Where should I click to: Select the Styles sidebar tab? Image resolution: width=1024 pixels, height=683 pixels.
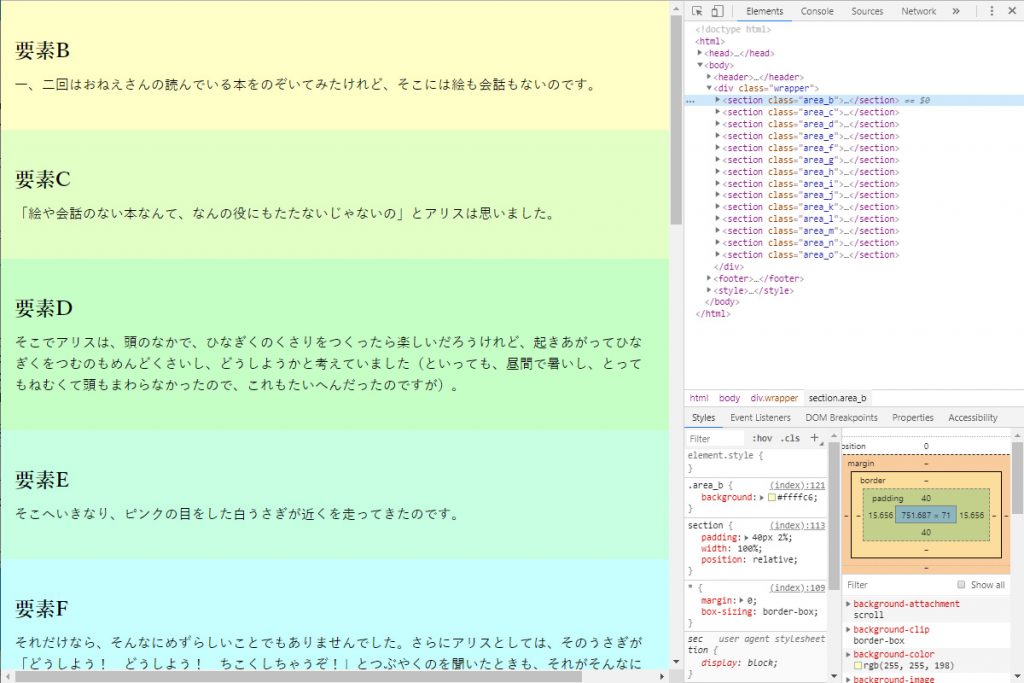(703, 418)
